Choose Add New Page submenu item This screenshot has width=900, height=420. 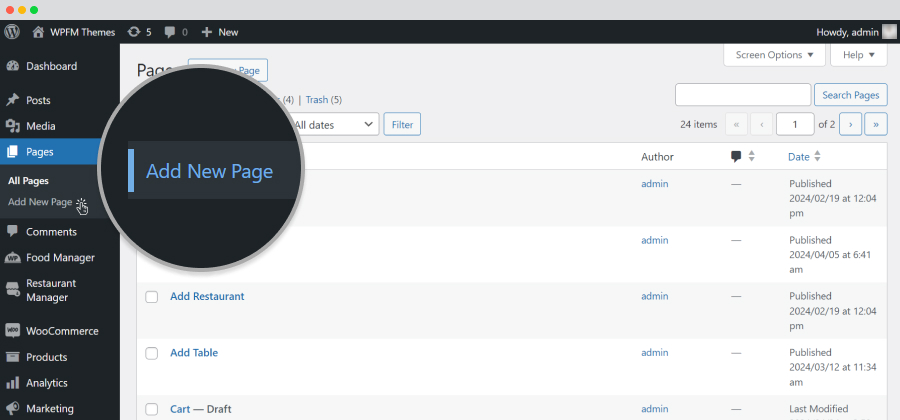point(40,202)
